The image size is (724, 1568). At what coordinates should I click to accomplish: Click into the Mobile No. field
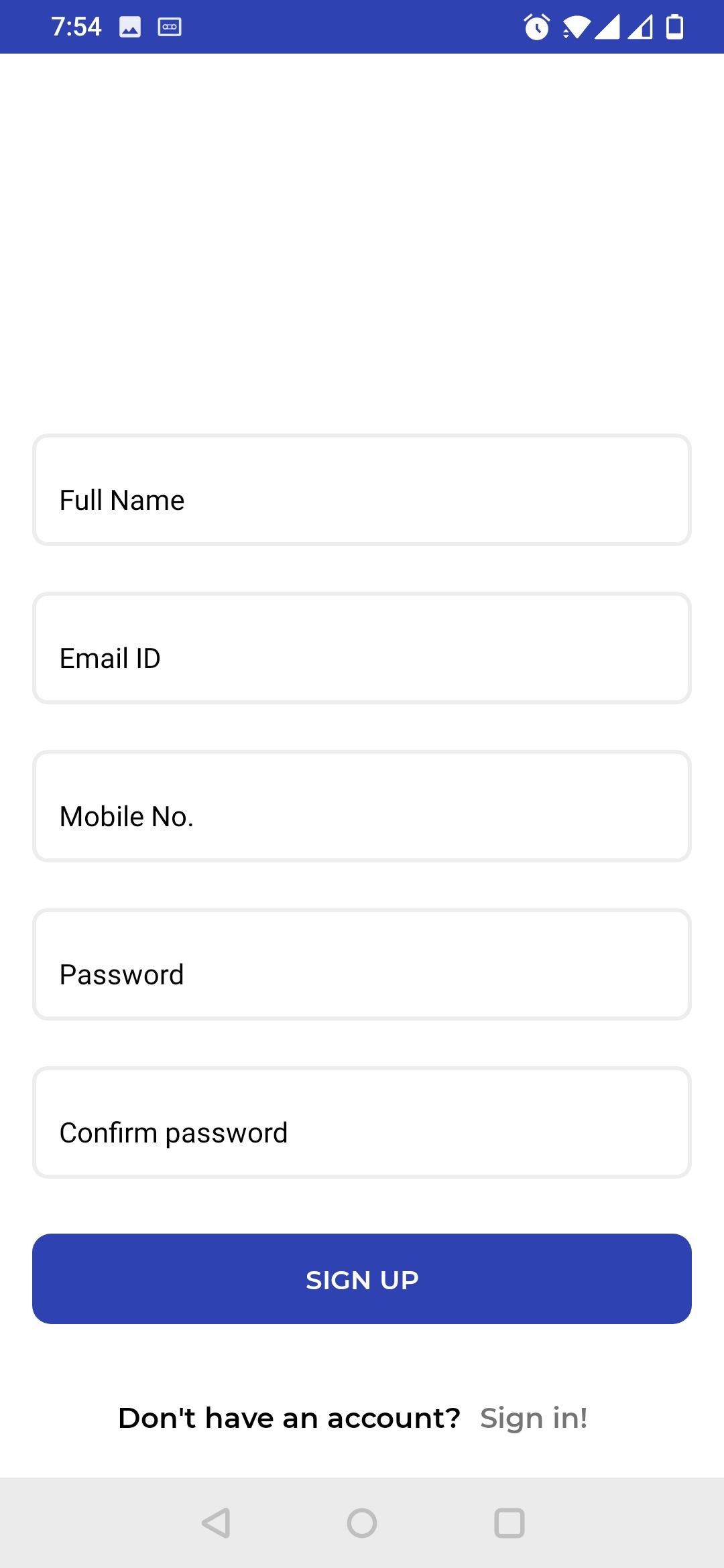362,806
